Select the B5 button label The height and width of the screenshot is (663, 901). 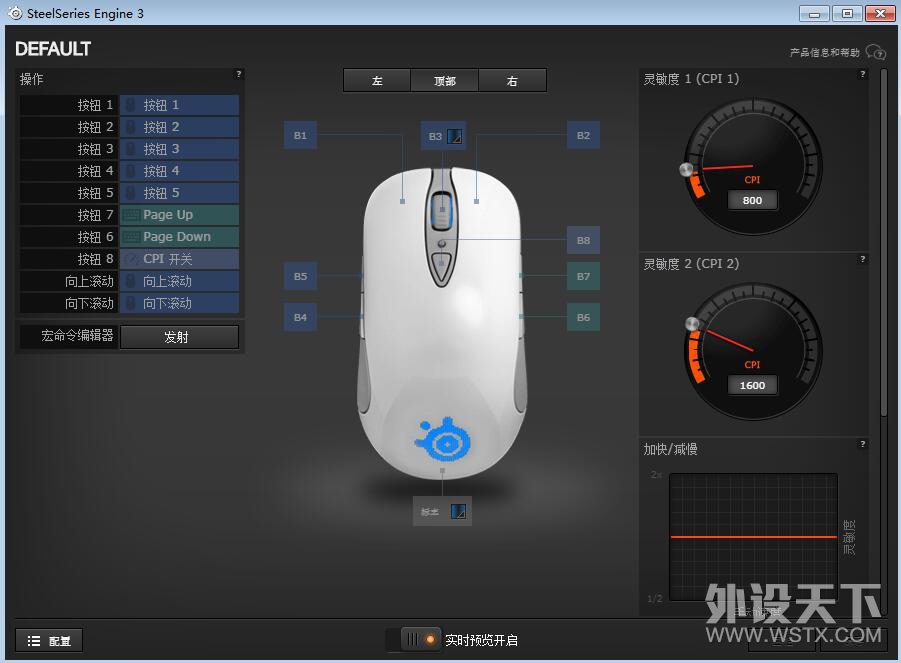coord(300,276)
